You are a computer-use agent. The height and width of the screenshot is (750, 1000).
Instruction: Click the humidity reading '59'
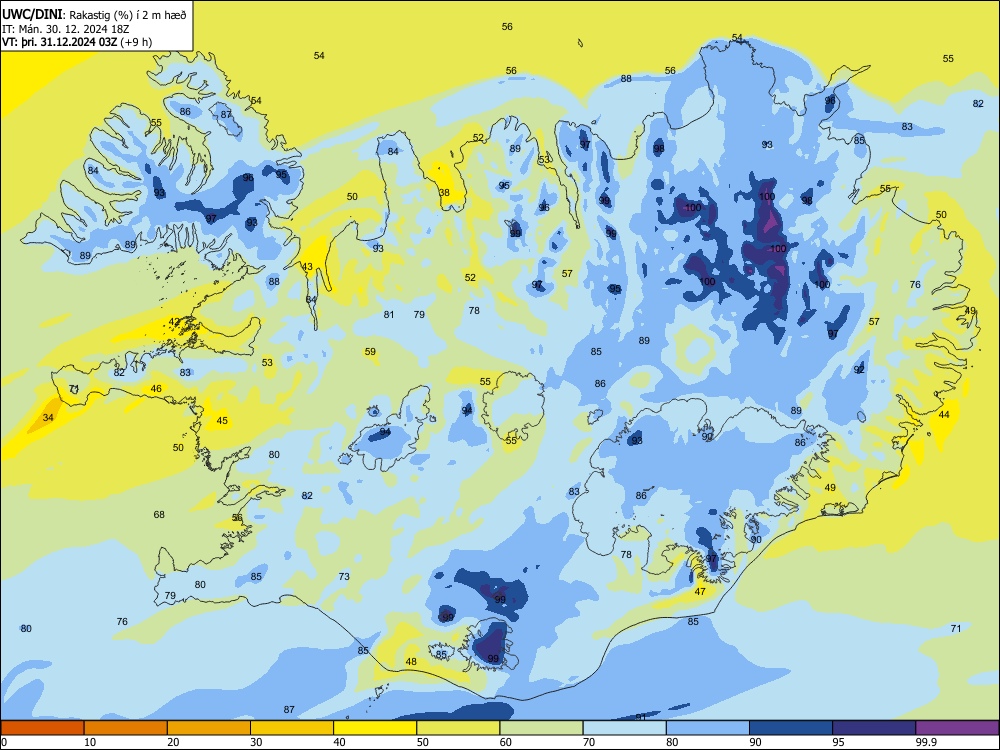point(371,351)
